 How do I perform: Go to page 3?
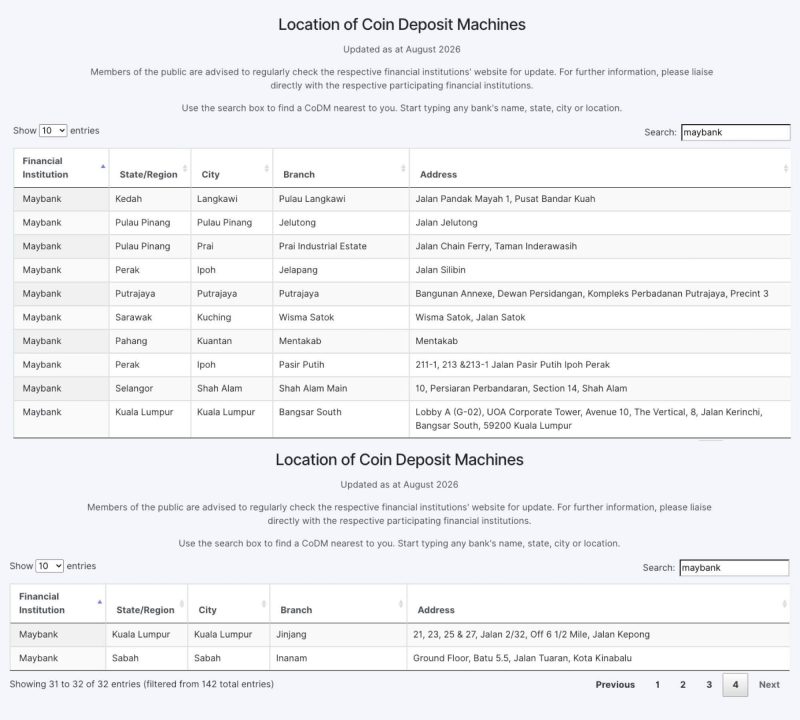tap(709, 685)
